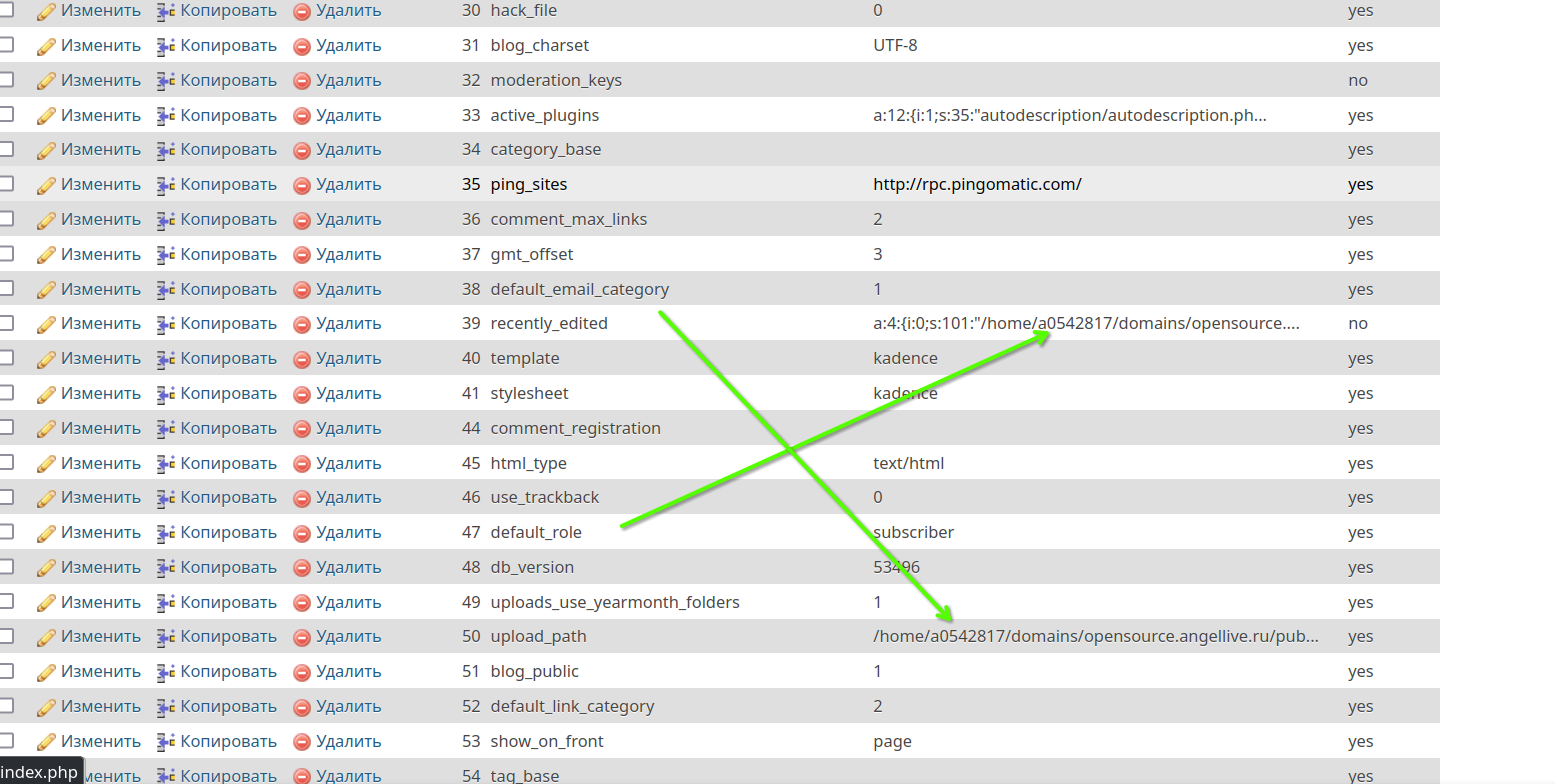The image size is (1555, 784).
Task: Click the 'page' value in show_on_front row
Action: pos(892,742)
